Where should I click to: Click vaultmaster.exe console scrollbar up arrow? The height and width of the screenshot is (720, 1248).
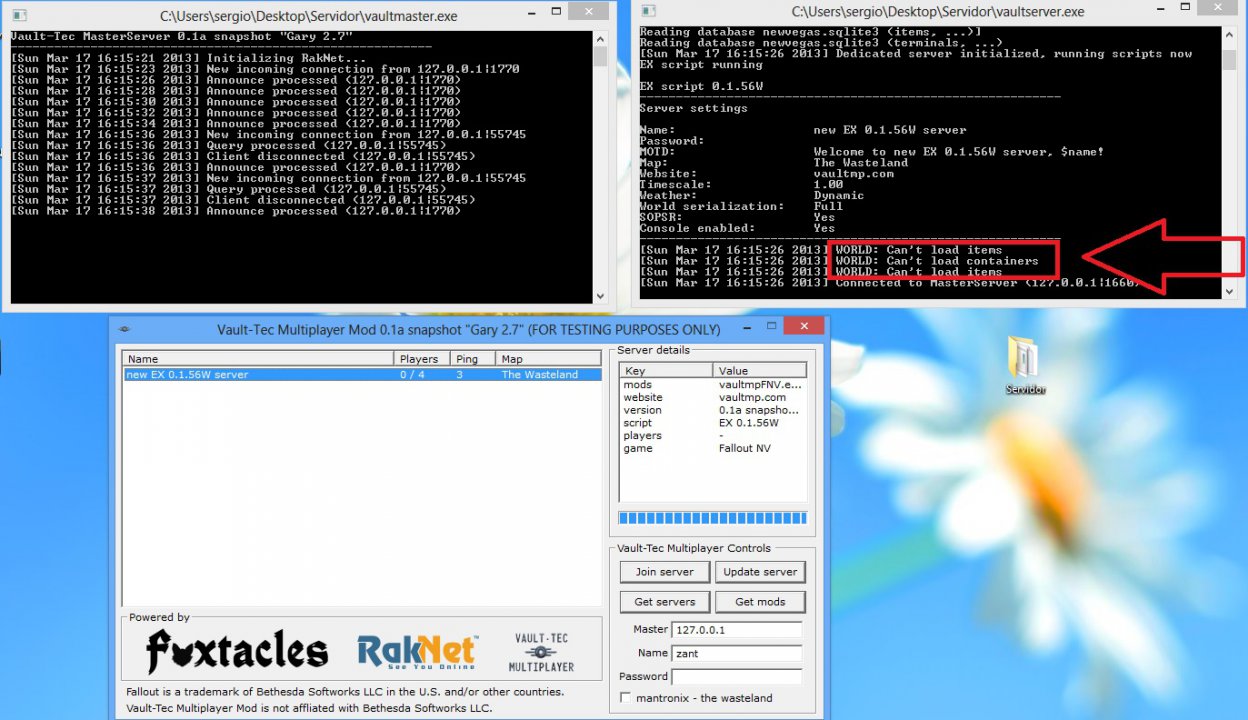coord(600,38)
